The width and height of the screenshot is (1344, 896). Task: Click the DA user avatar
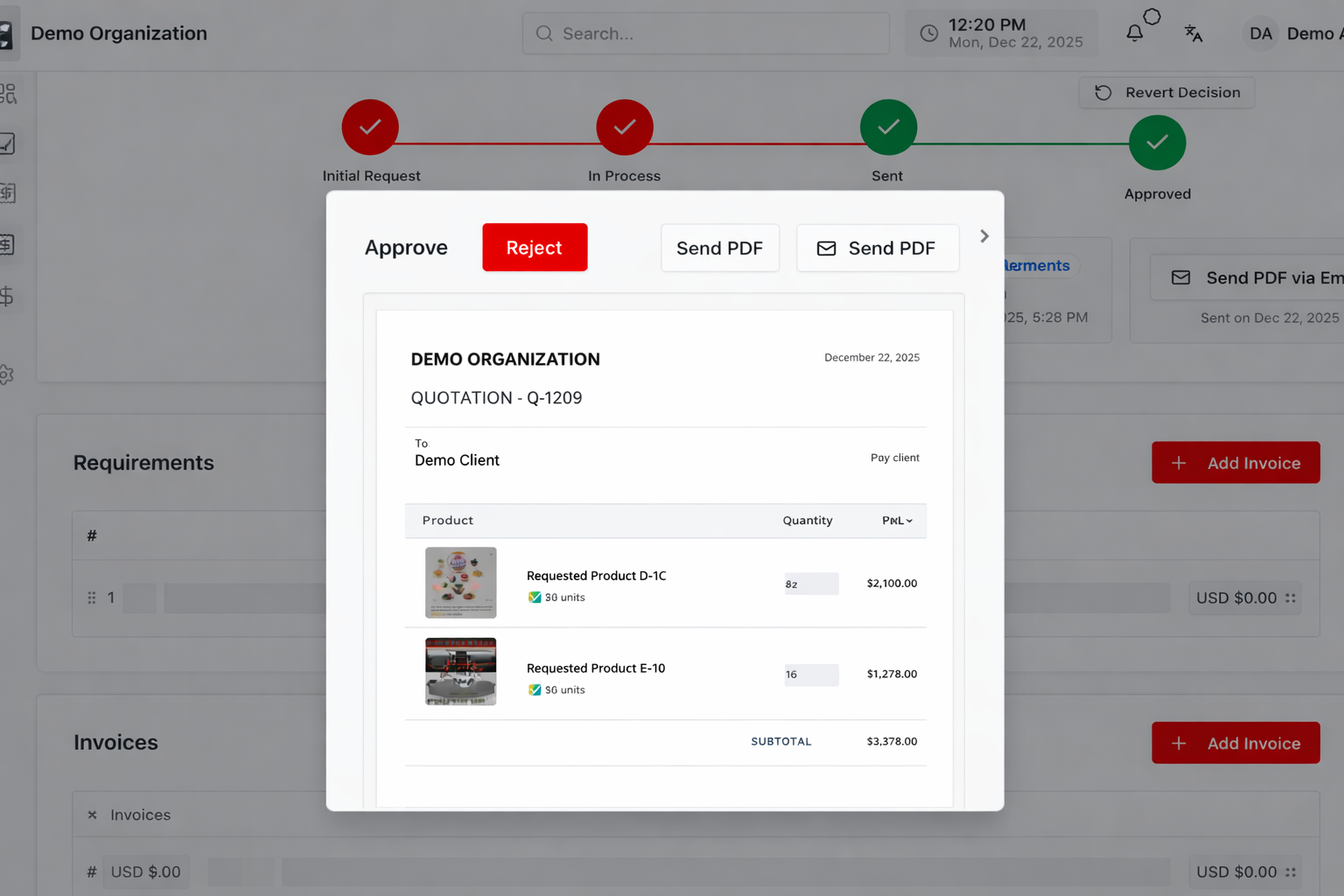pos(1260,33)
